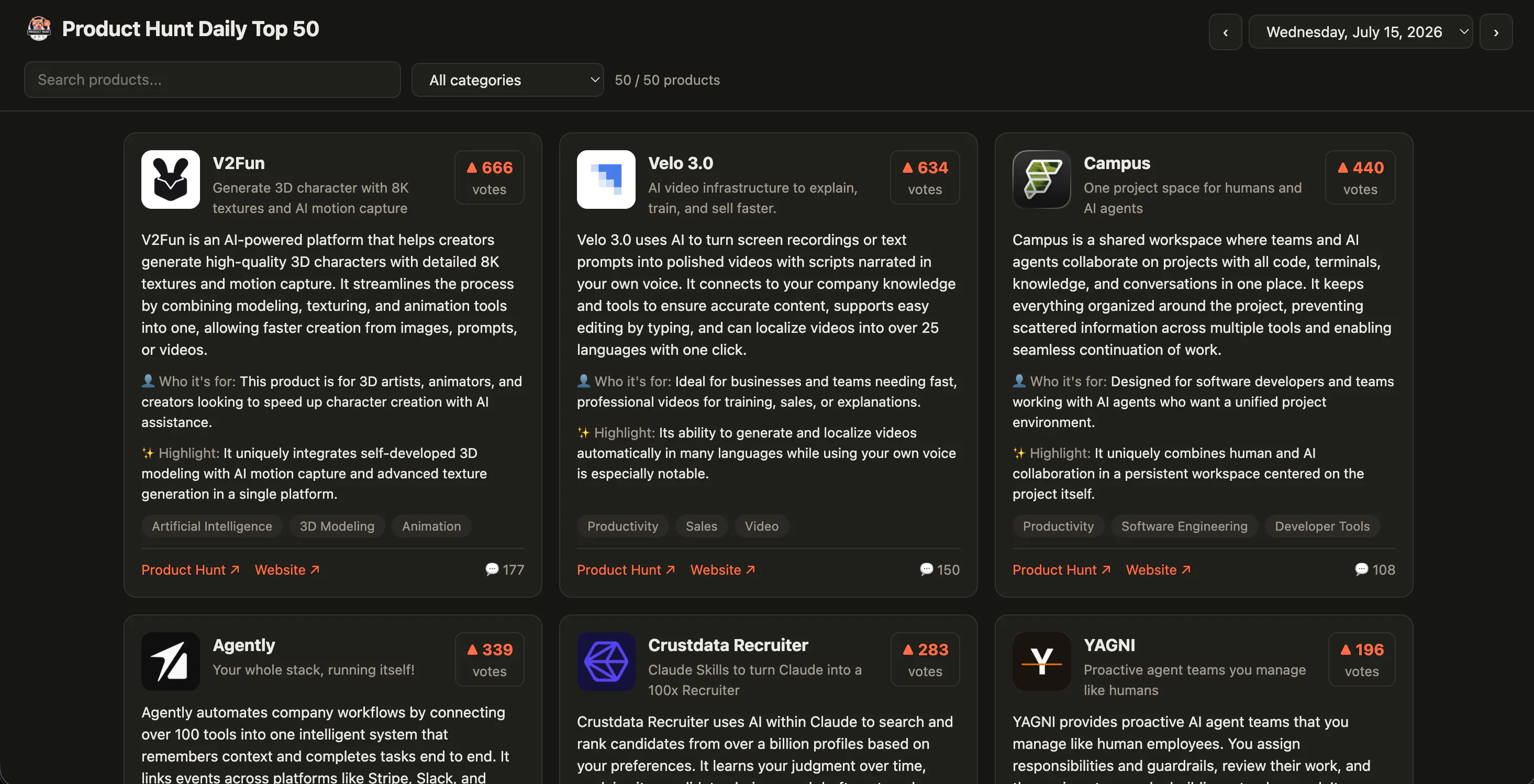Click the Product Hunt Daily Top 50 heading

tap(191, 29)
